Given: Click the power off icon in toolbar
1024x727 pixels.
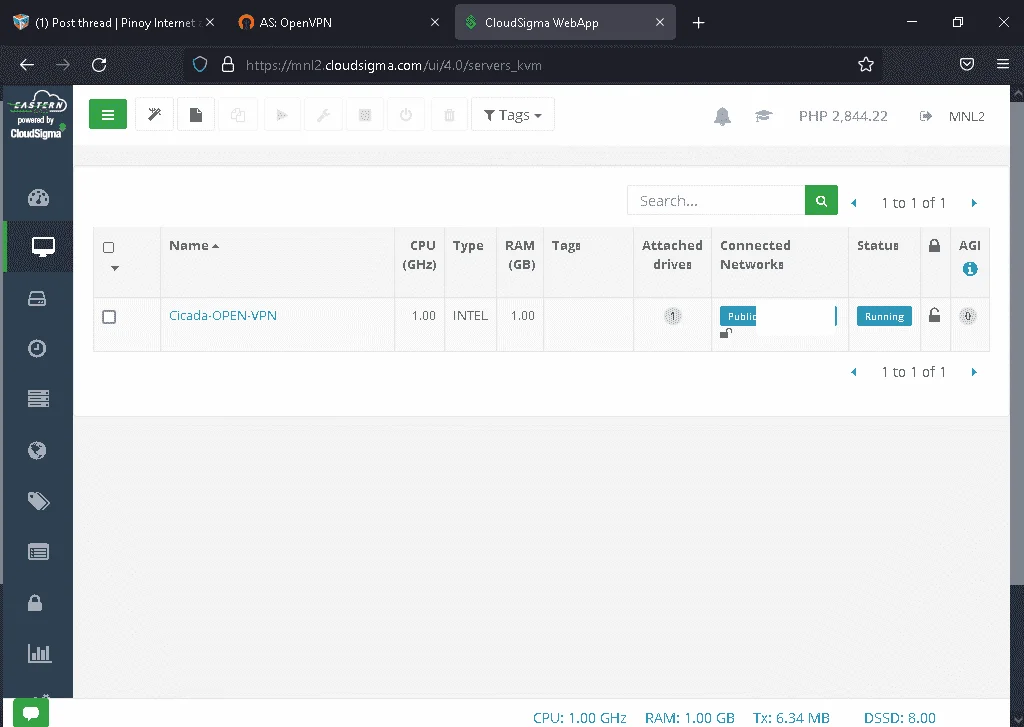Looking at the screenshot, I should pos(406,114).
